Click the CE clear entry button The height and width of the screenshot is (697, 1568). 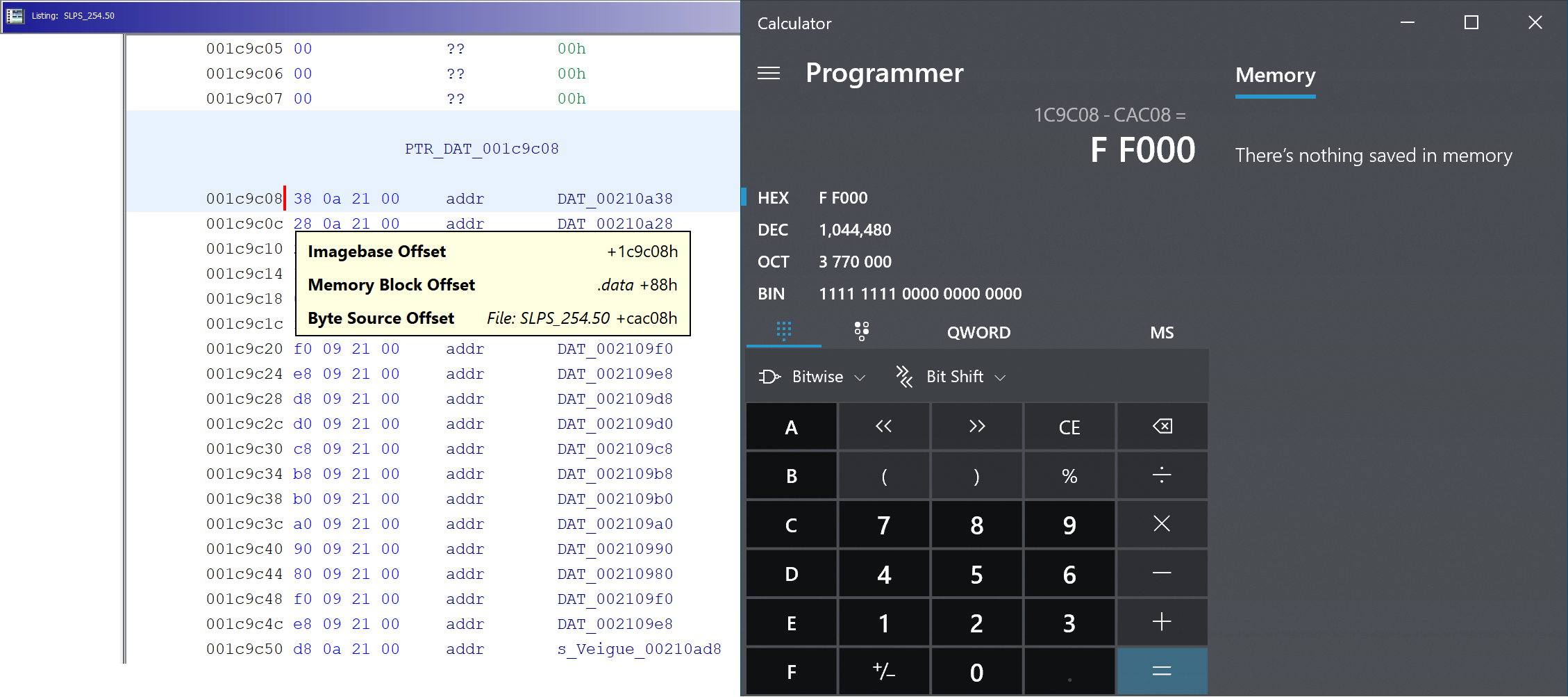1069,426
